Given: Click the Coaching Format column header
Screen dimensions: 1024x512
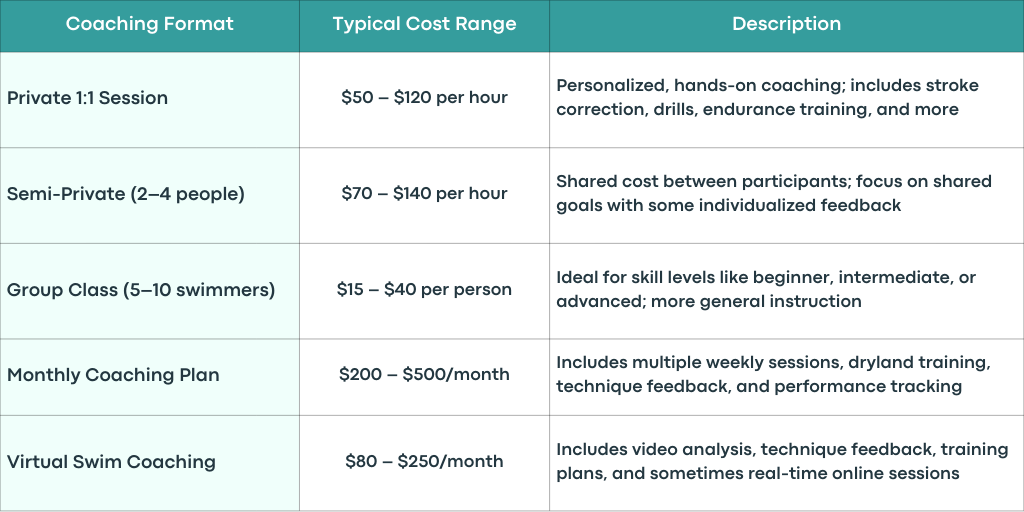Looking at the screenshot, I should point(150,25).
